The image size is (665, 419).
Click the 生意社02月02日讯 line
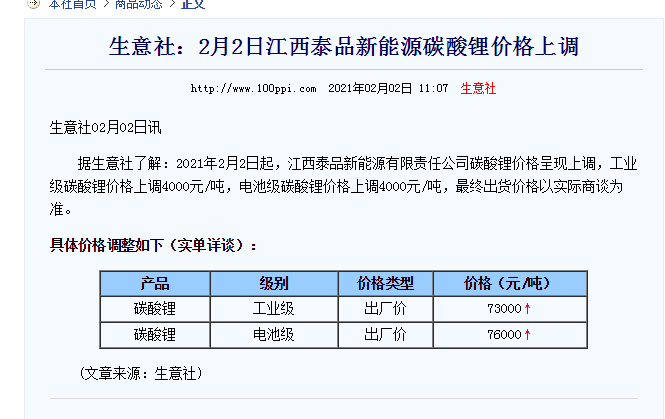click(105, 127)
